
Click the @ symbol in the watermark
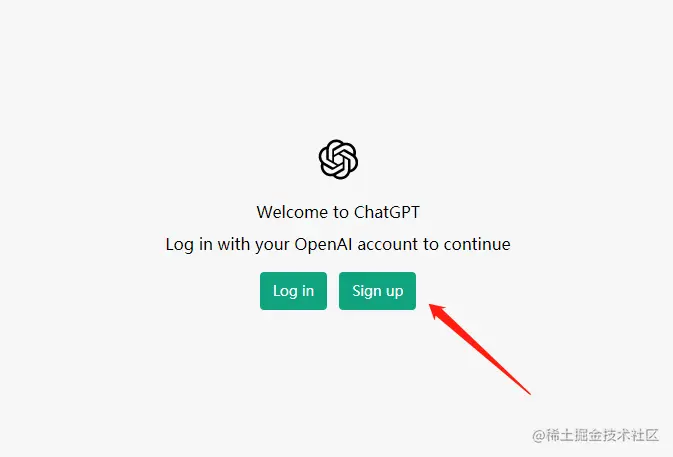pyautogui.click(x=539, y=436)
